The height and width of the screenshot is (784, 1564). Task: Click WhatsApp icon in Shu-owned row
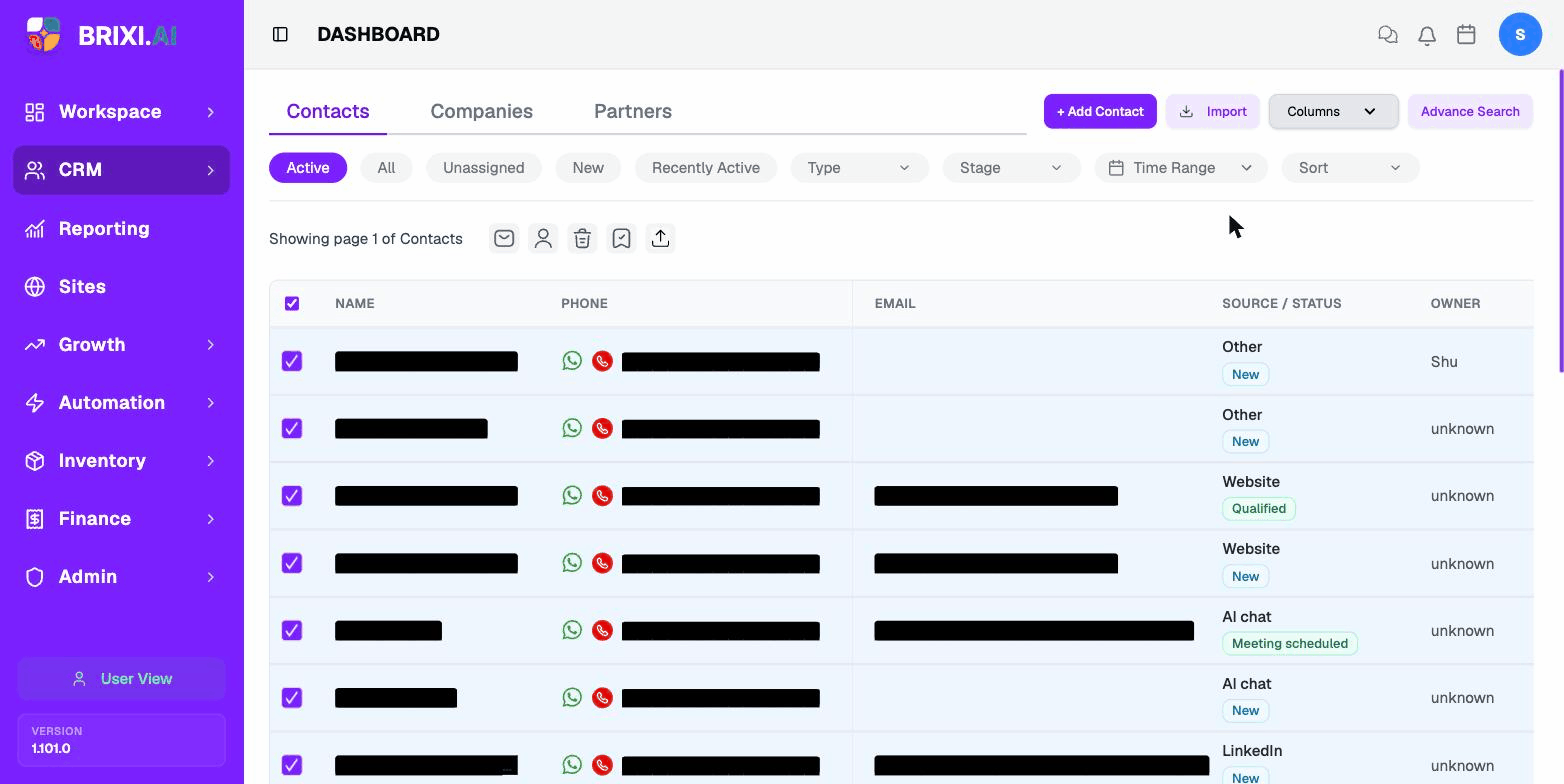572,361
